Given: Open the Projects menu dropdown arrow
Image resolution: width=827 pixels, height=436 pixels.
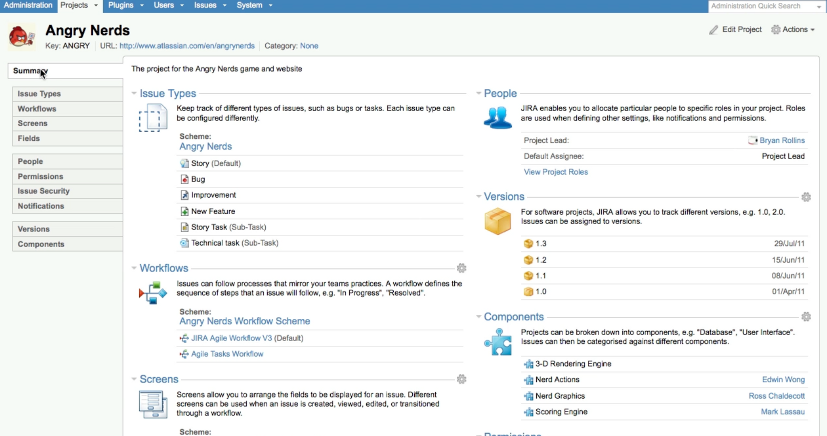Looking at the screenshot, I should (96, 6).
